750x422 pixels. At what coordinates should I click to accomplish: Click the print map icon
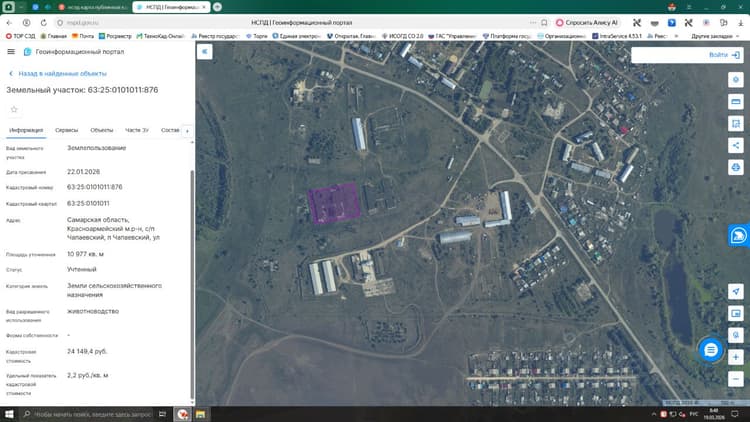click(736, 167)
